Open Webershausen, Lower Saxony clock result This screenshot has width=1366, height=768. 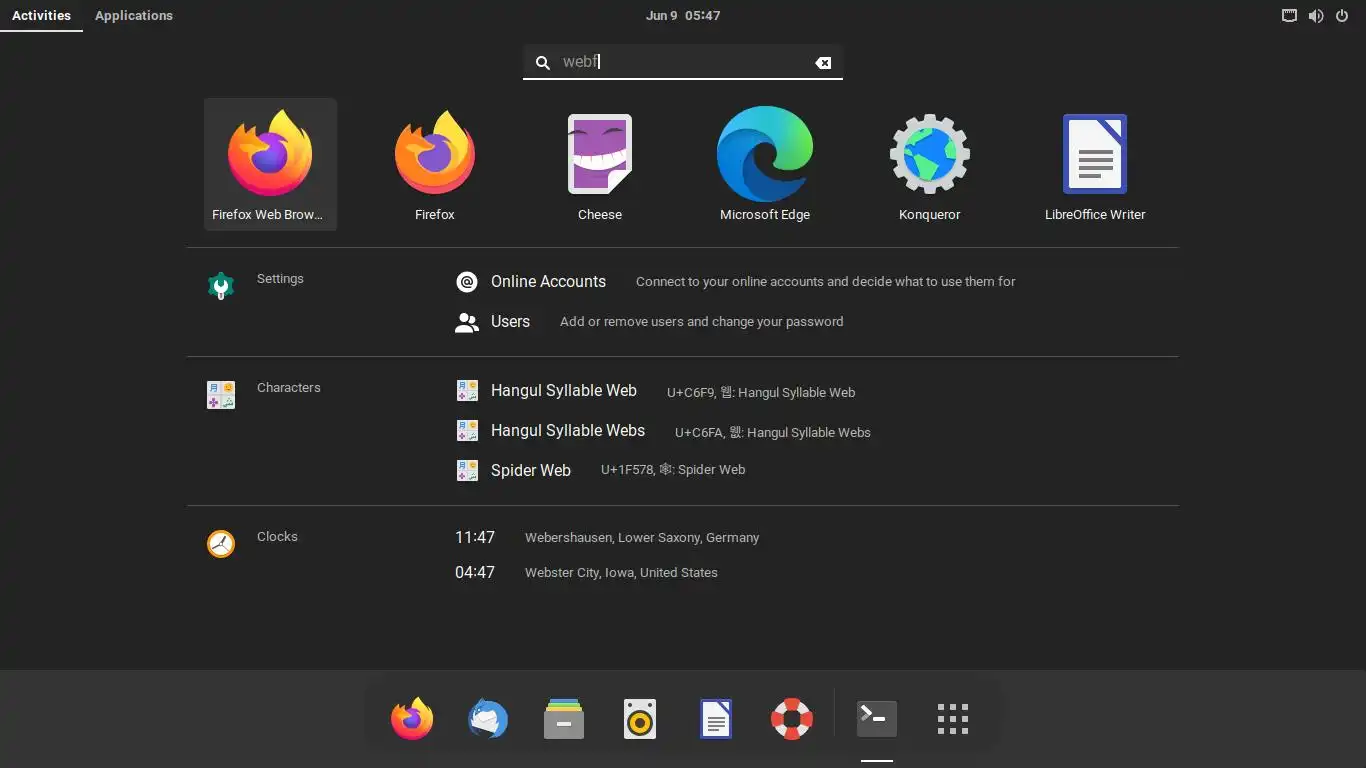(607, 538)
